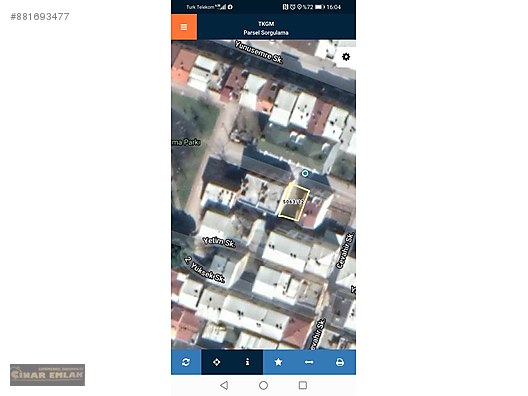The image size is (528, 396).
Task: Click the listing number #881693477
Action: coord(40,16)
